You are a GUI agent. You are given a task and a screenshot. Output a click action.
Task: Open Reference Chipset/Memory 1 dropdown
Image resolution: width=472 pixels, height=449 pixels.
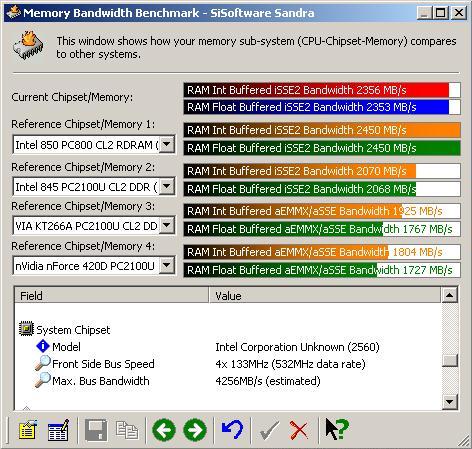point(167,144)
